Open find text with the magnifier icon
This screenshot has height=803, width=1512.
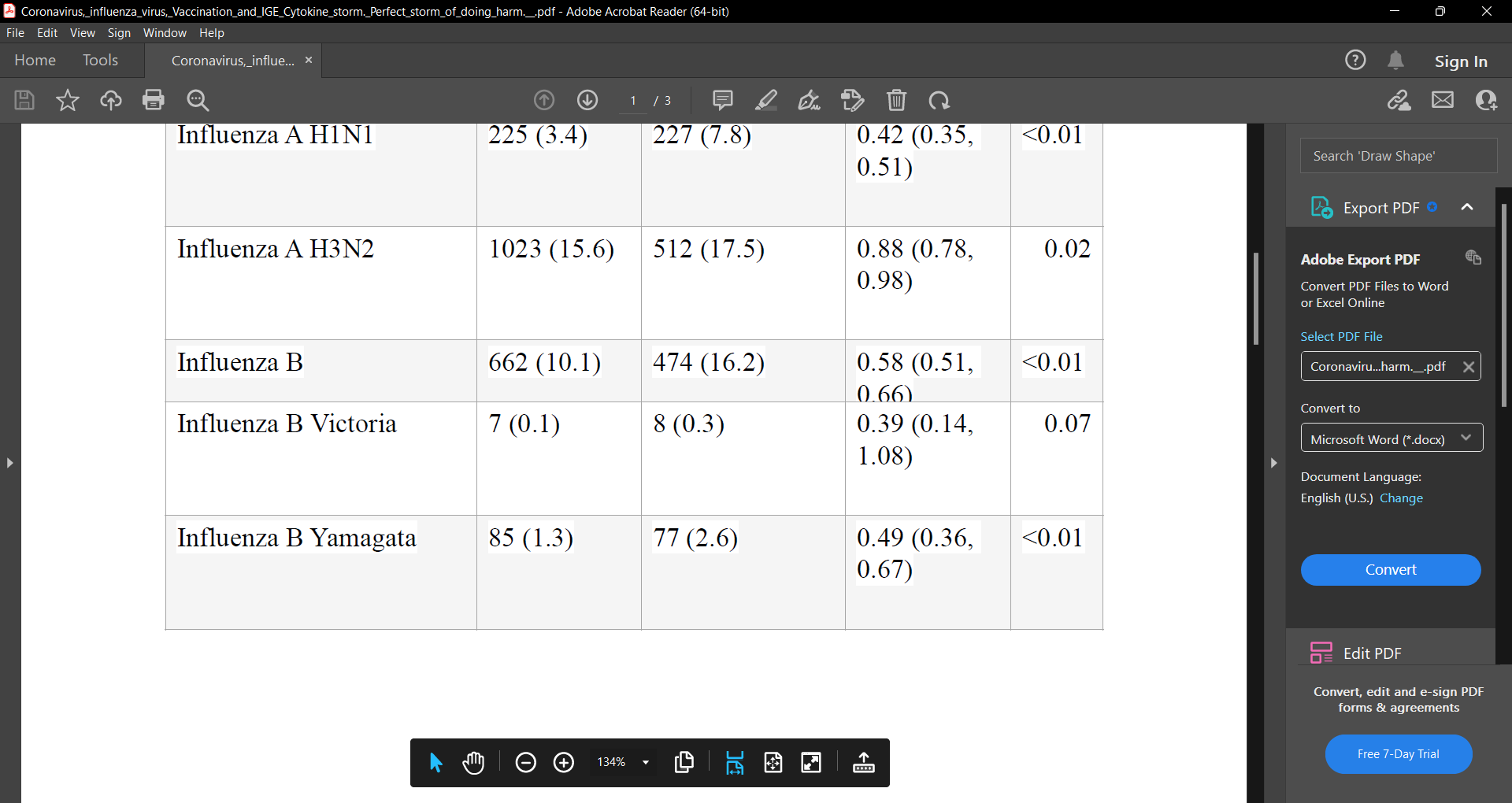click(198, 100)
